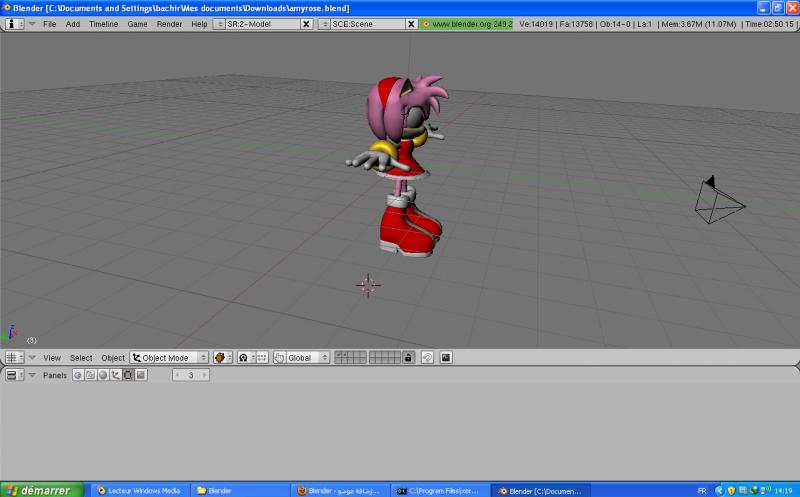Screen dimensions: 800x497
Task: Click the SCE:Scene name field
Action: 368,24
